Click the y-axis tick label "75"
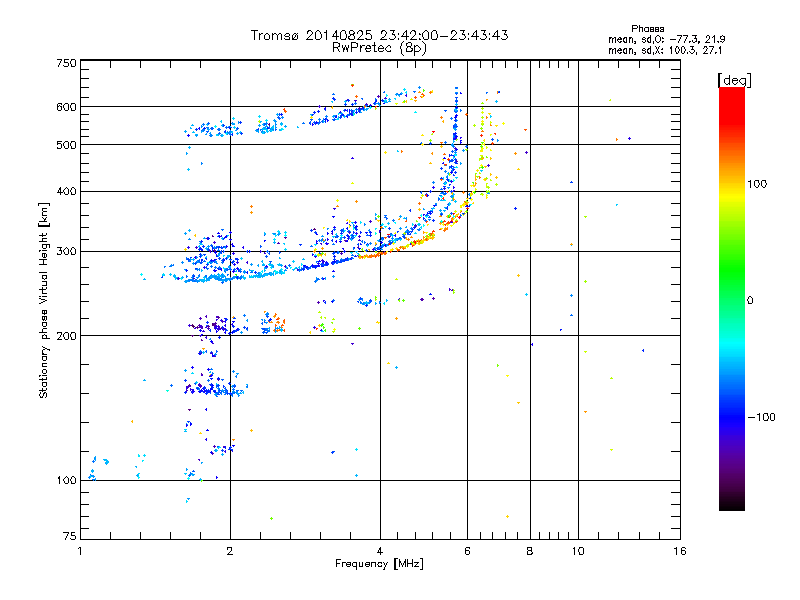Image resolution: width=800 pixels, height=600 pixels. click(70, 536)
